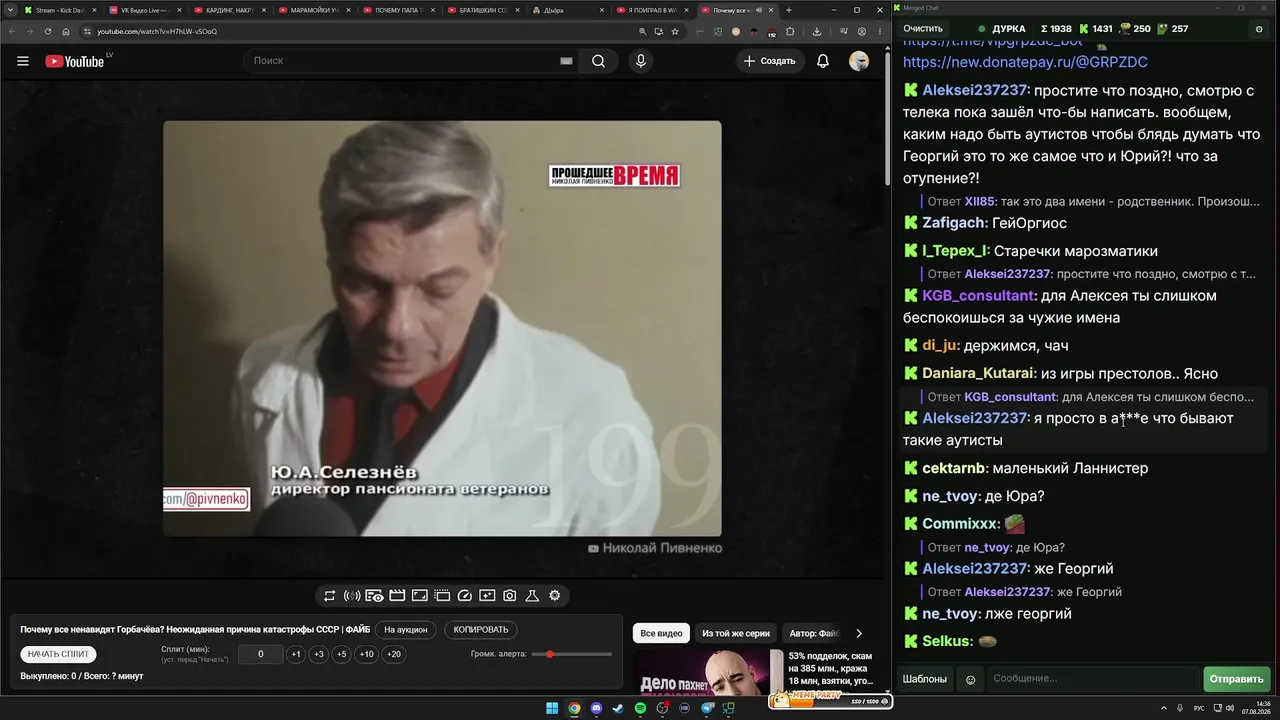Start voice search with the microphone icon
Viewport: 1280px width, 720px height.
(x=641, y=61)
